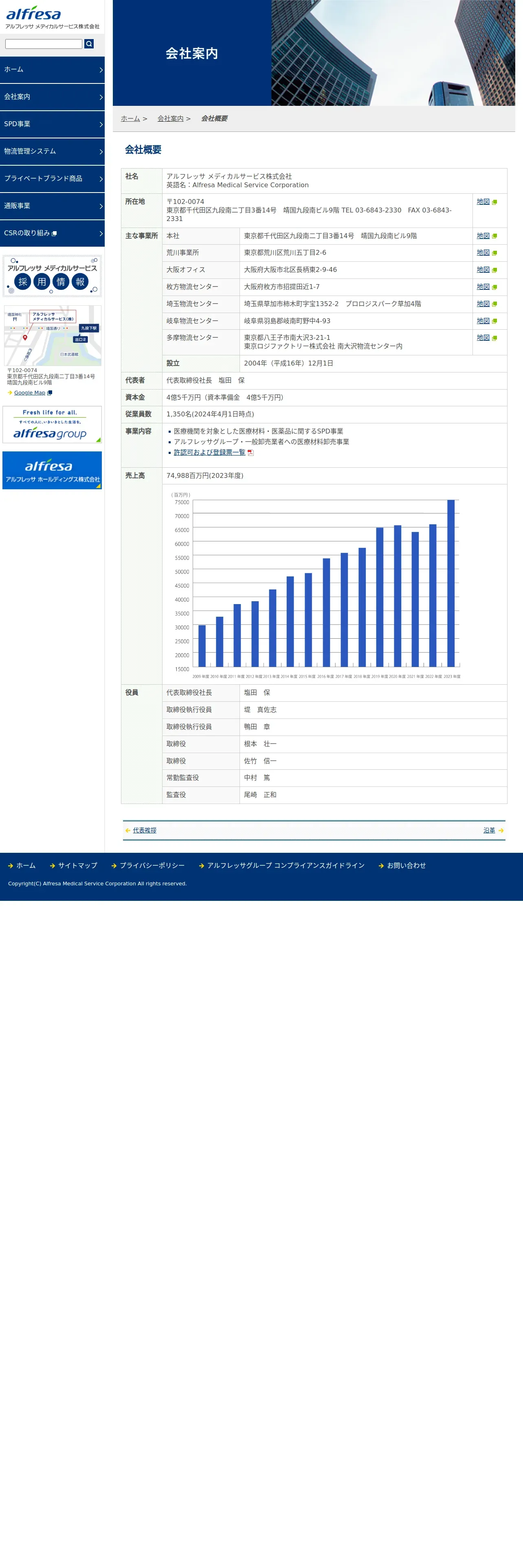This screenshot has width=523, height=1568.
Task: Open the CSRの取り組み sidebar link
Action: 53,233
